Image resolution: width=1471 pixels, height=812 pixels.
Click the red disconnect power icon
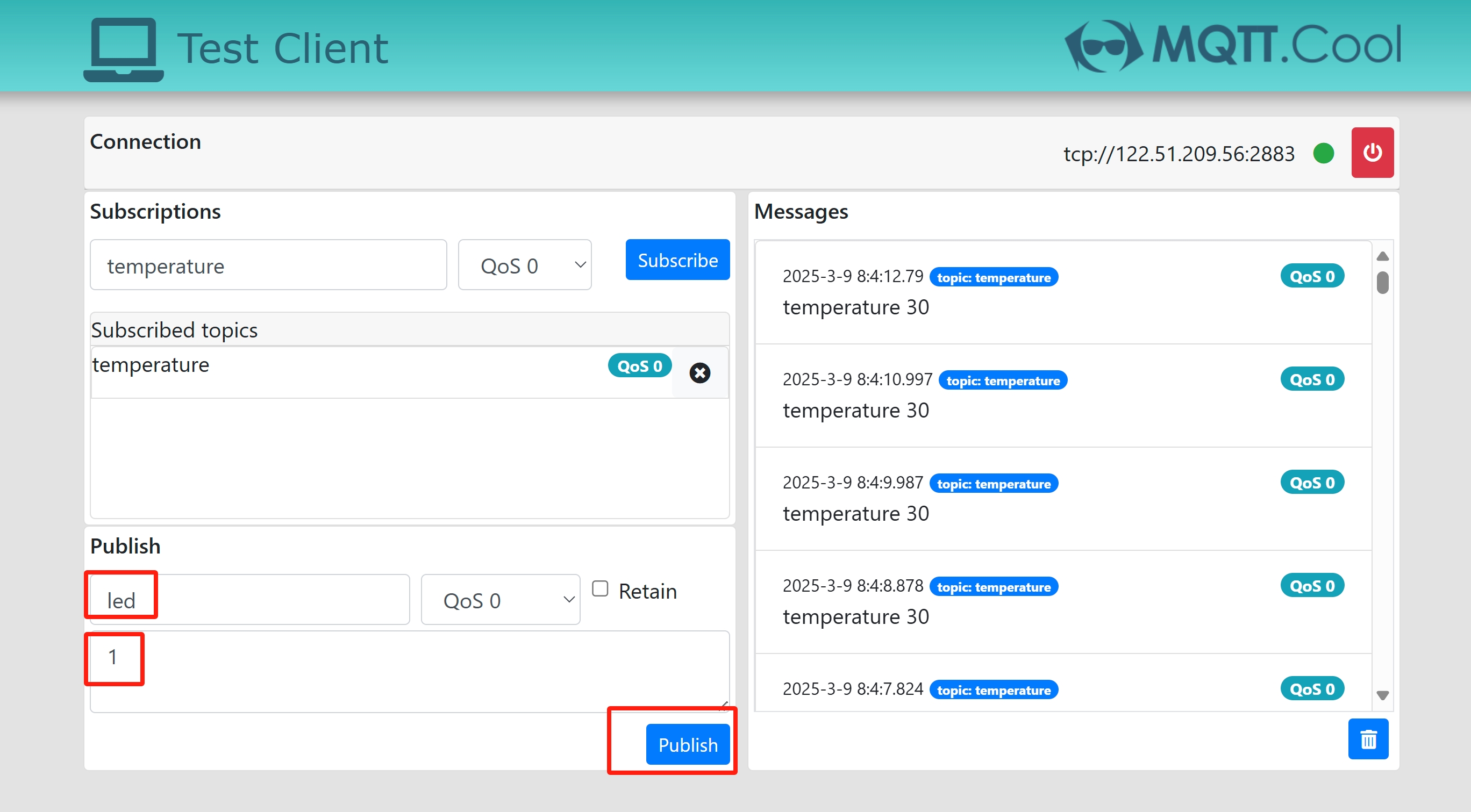1372,153
